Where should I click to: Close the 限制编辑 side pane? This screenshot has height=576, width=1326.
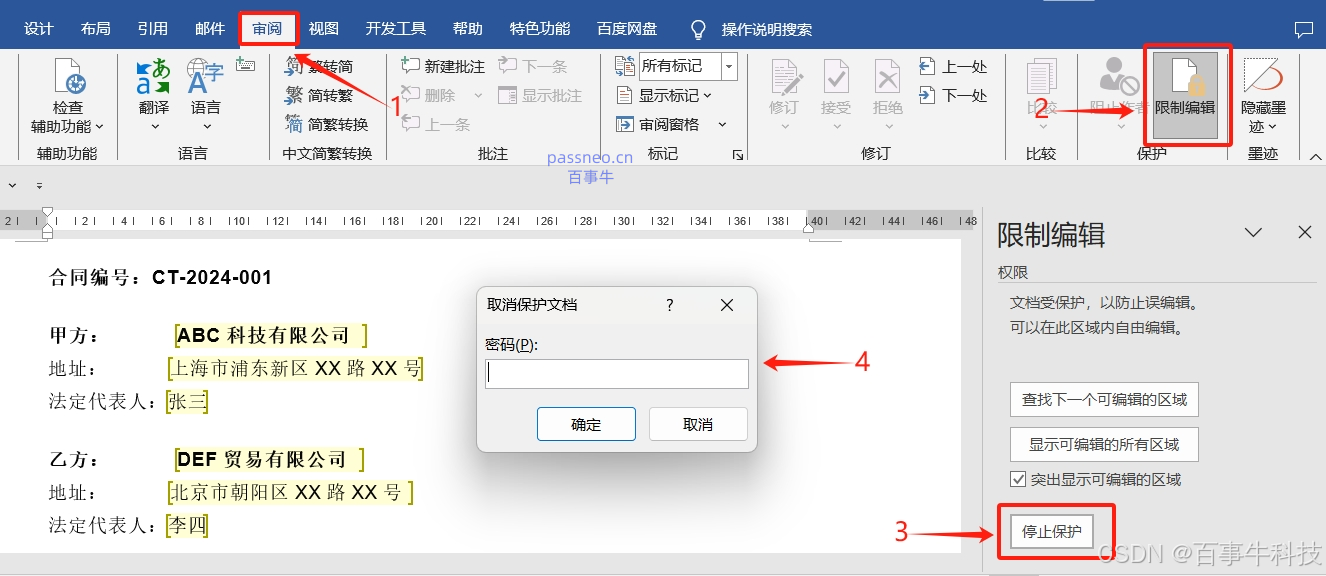coord(1305,232)
